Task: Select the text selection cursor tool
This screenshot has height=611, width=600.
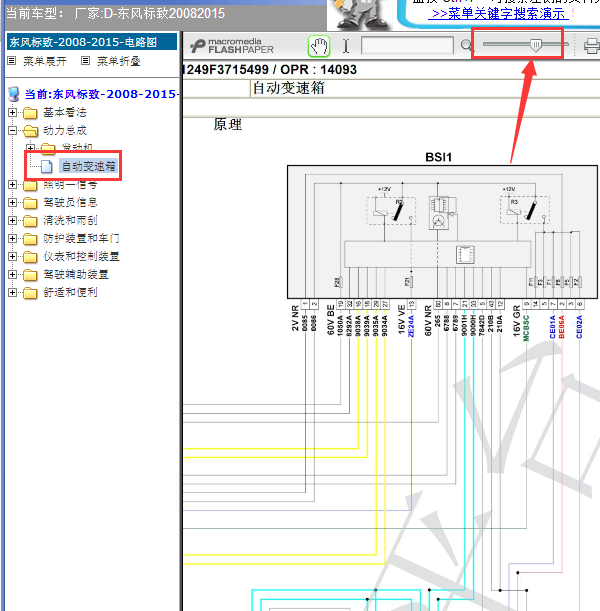Action: (346, 46)
